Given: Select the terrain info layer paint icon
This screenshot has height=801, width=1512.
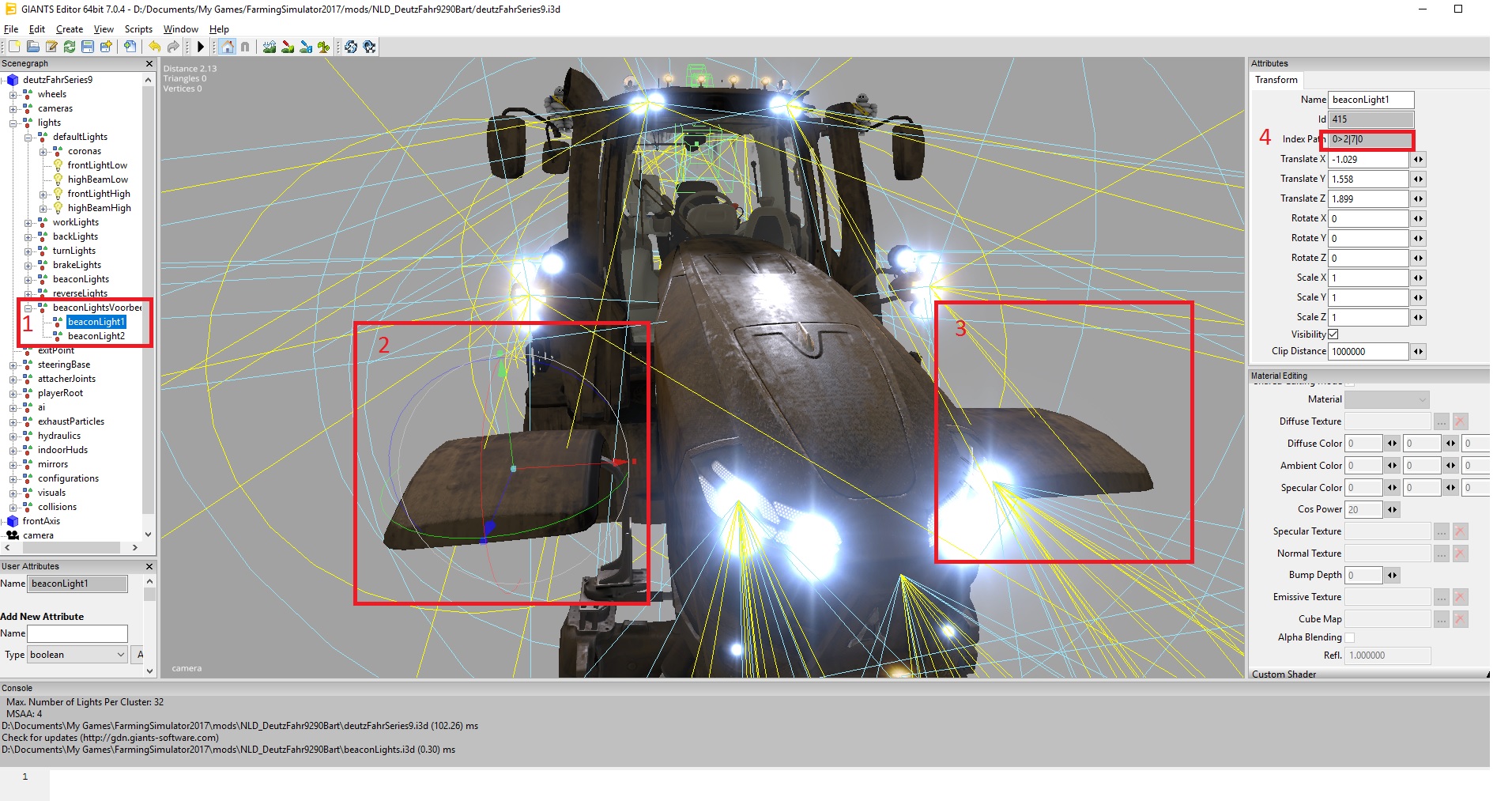Looking at the screenshot, I should tap(306, 47).
